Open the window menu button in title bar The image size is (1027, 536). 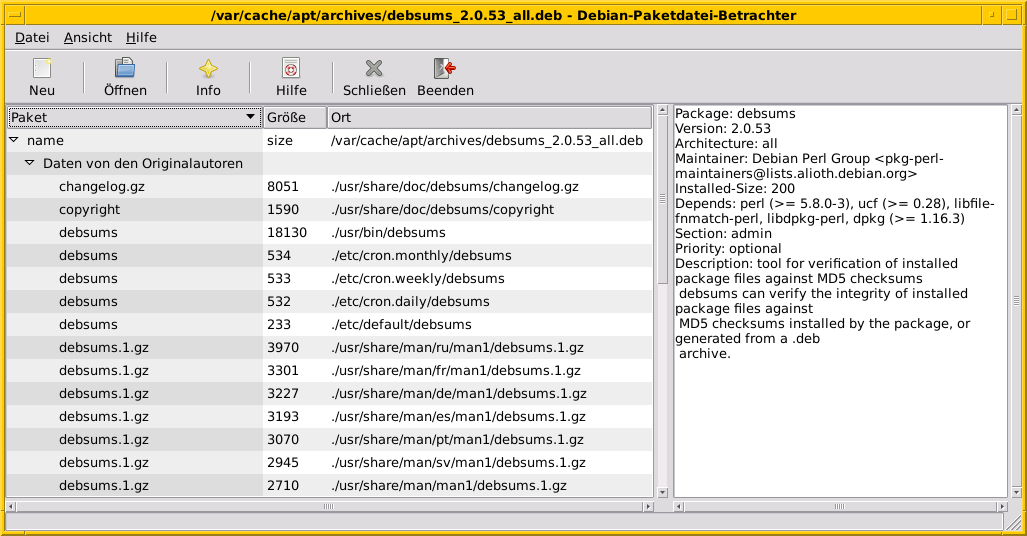point(15,15)
